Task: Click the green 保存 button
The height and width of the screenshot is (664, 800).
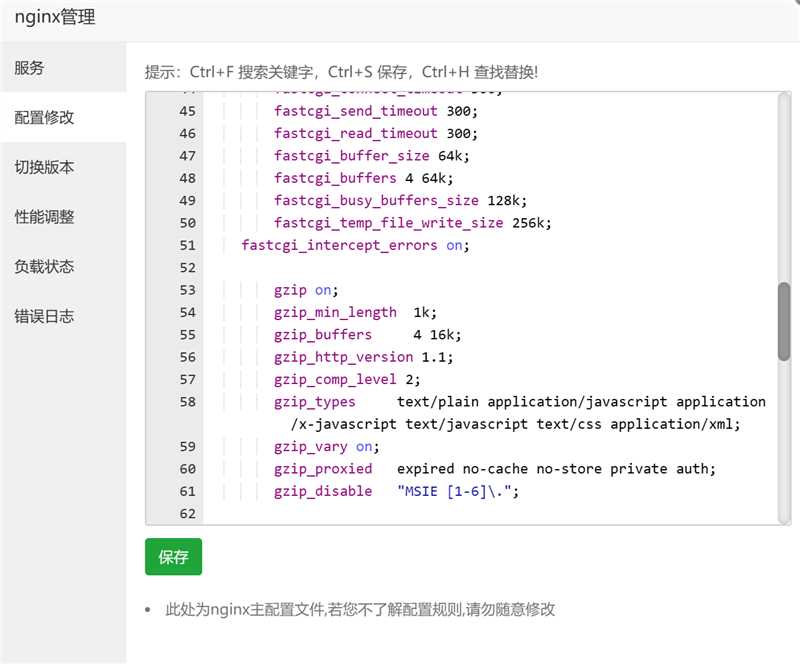Action: 173,556
